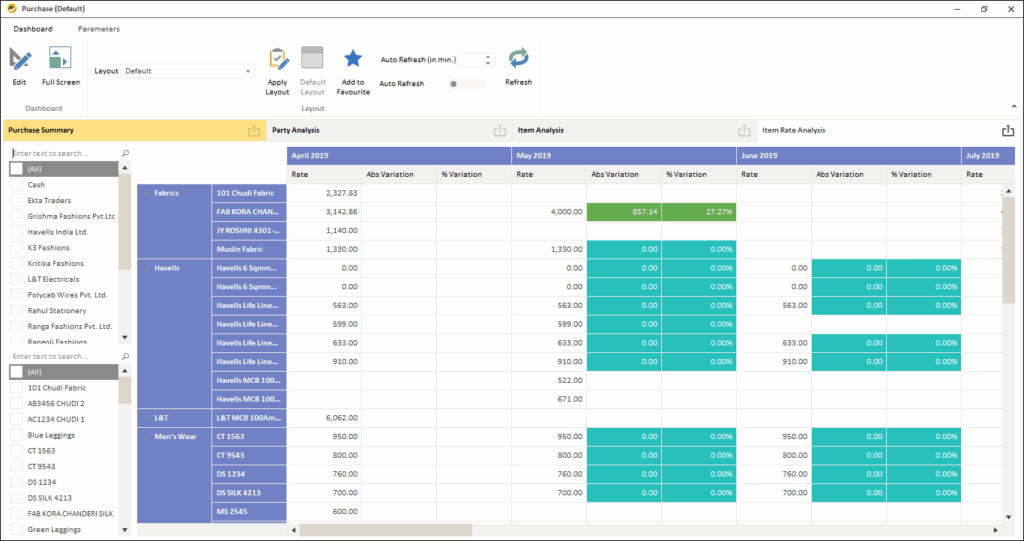Export the Party Analysis panel
The height and width of the screenshot is (541, 1024).
499,131
